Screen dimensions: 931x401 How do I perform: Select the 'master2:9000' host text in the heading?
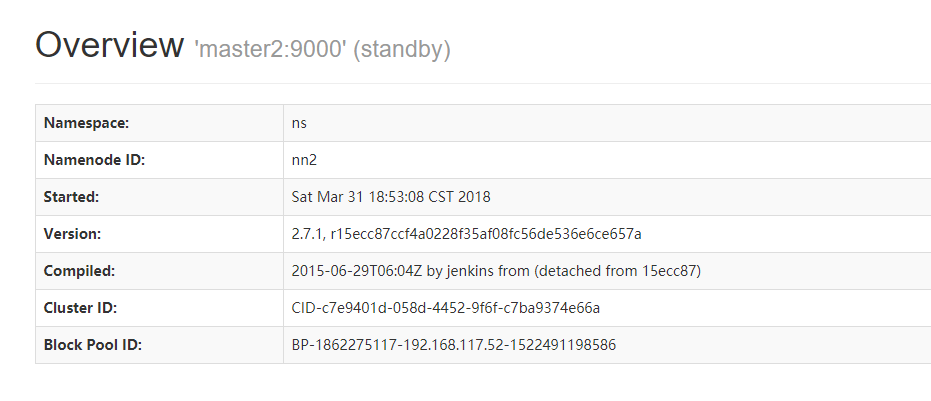pos(270,49)
